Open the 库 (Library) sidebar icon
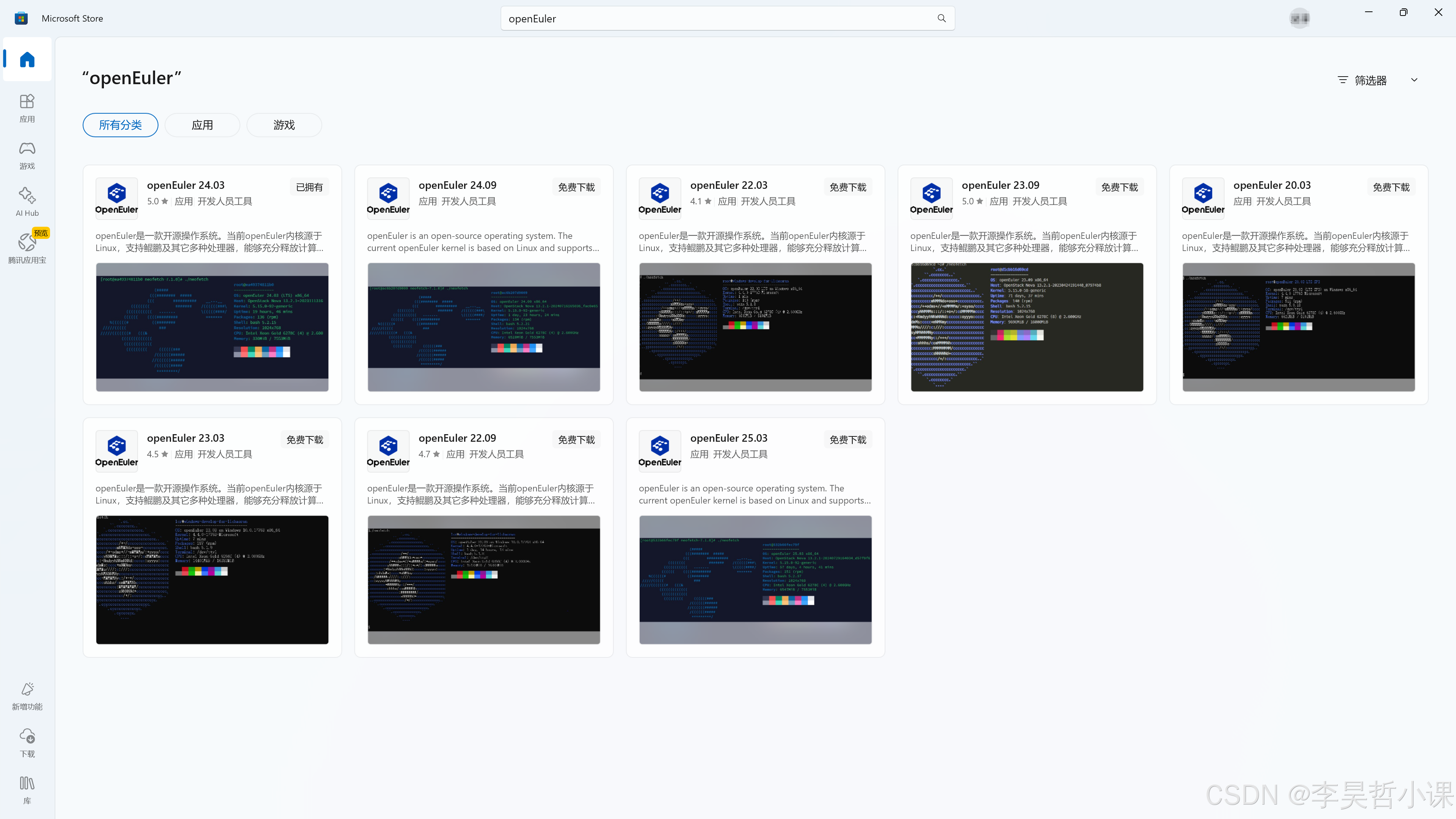This screenshot has height=819, width=1456. [x=27, y=789]
